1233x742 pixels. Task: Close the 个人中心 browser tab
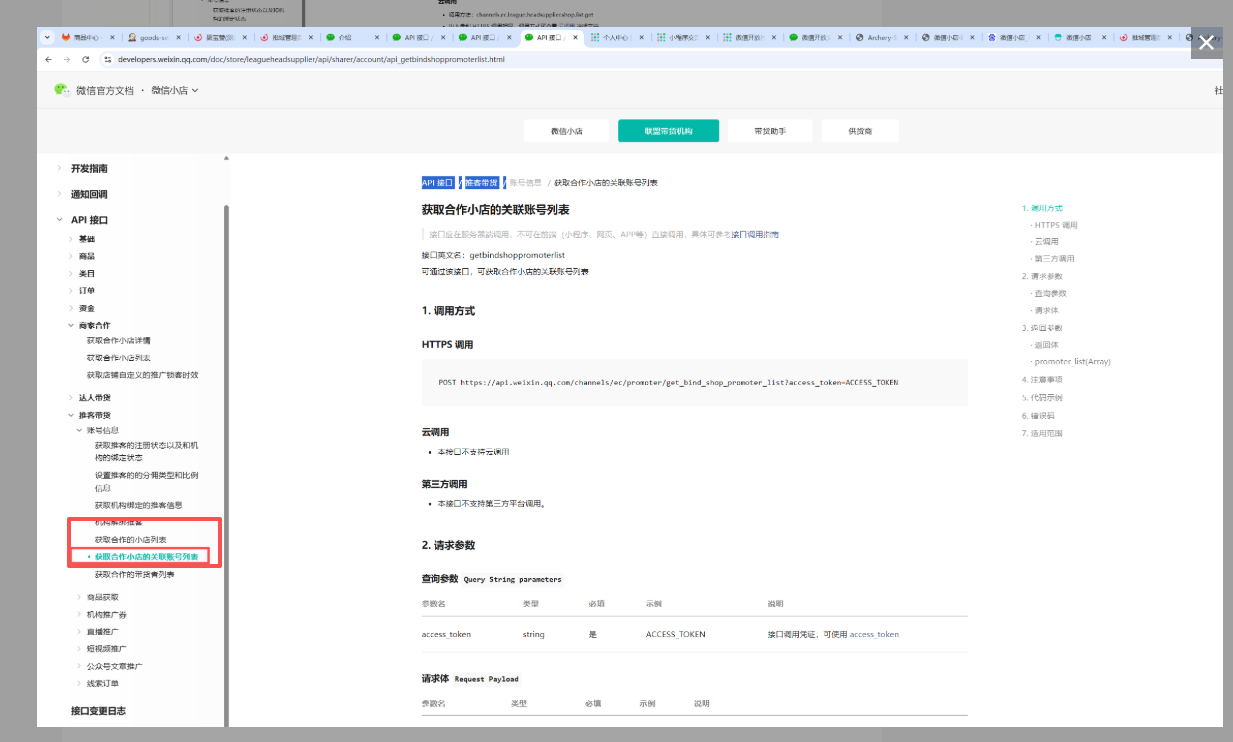[641, 37]
